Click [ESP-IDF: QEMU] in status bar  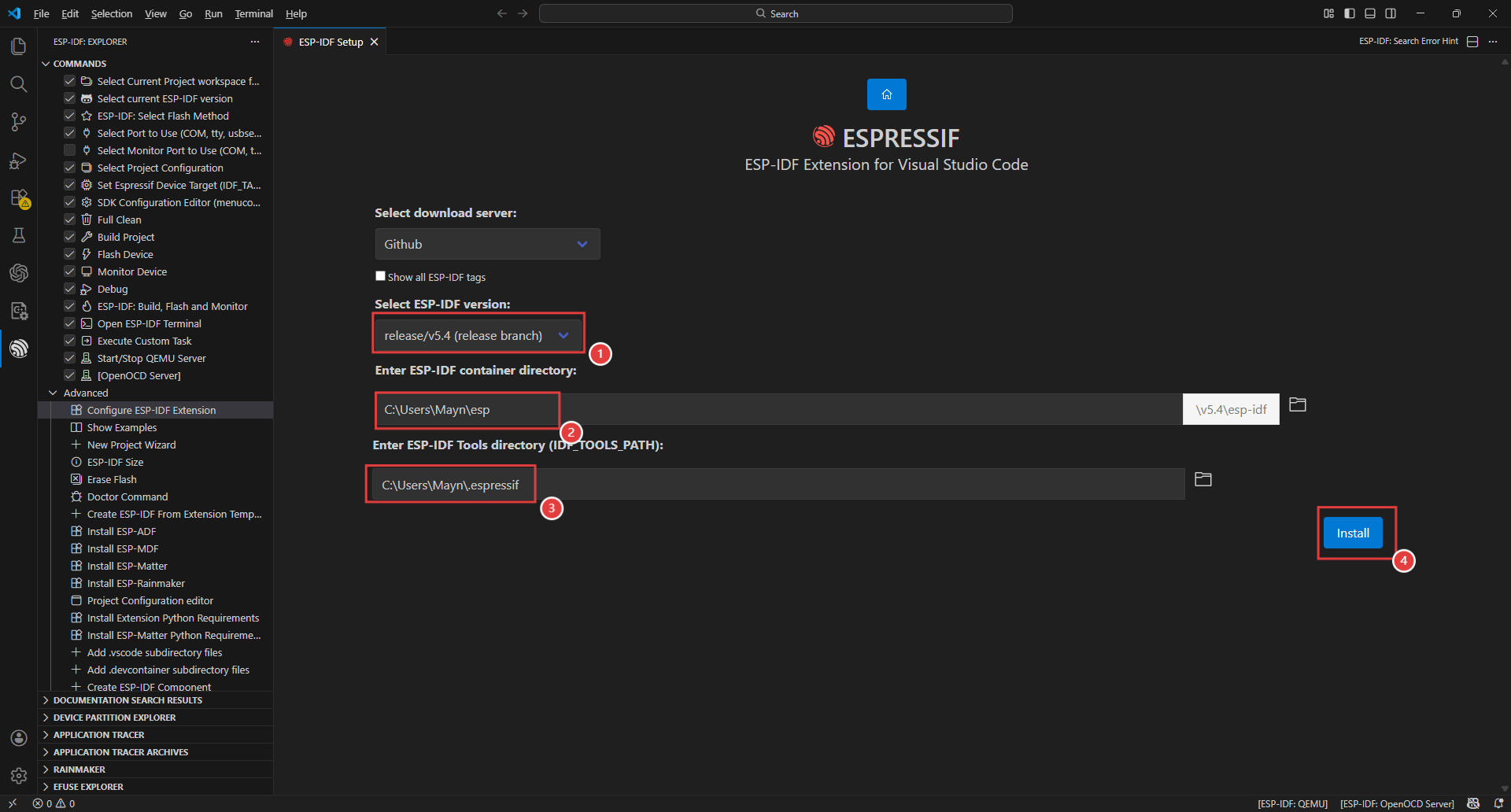coord(1292,803)
